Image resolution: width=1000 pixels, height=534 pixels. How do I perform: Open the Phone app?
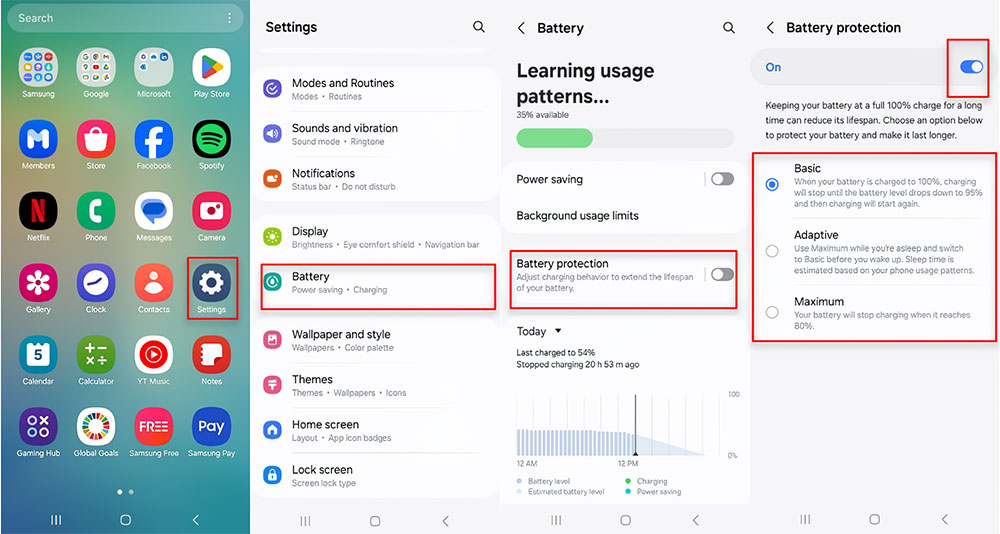coord(96,211)
